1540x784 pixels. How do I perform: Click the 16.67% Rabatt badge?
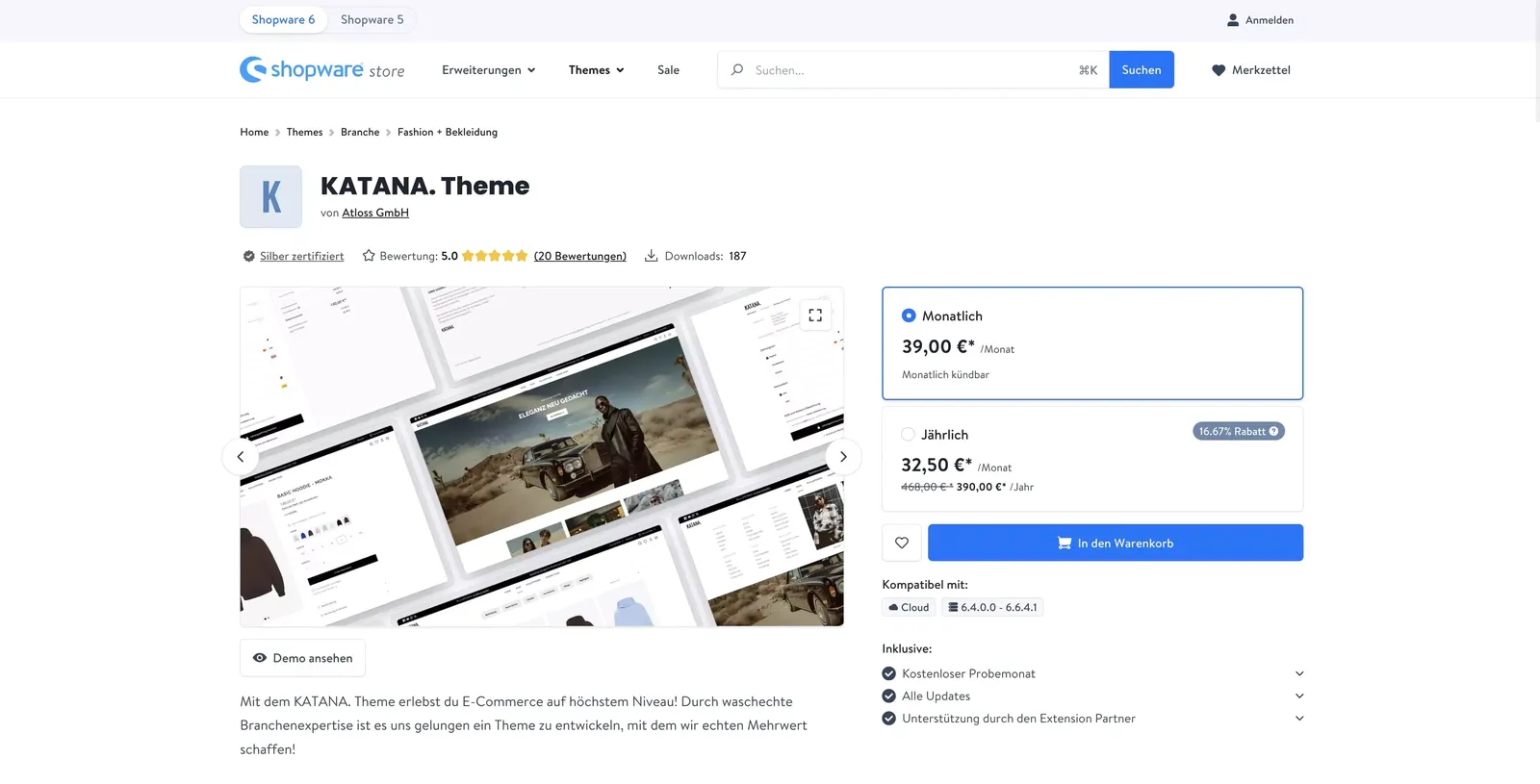click(1239, 432)
